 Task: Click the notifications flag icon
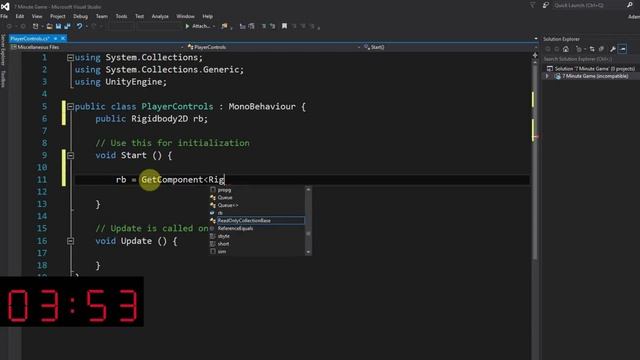(533, 5)
